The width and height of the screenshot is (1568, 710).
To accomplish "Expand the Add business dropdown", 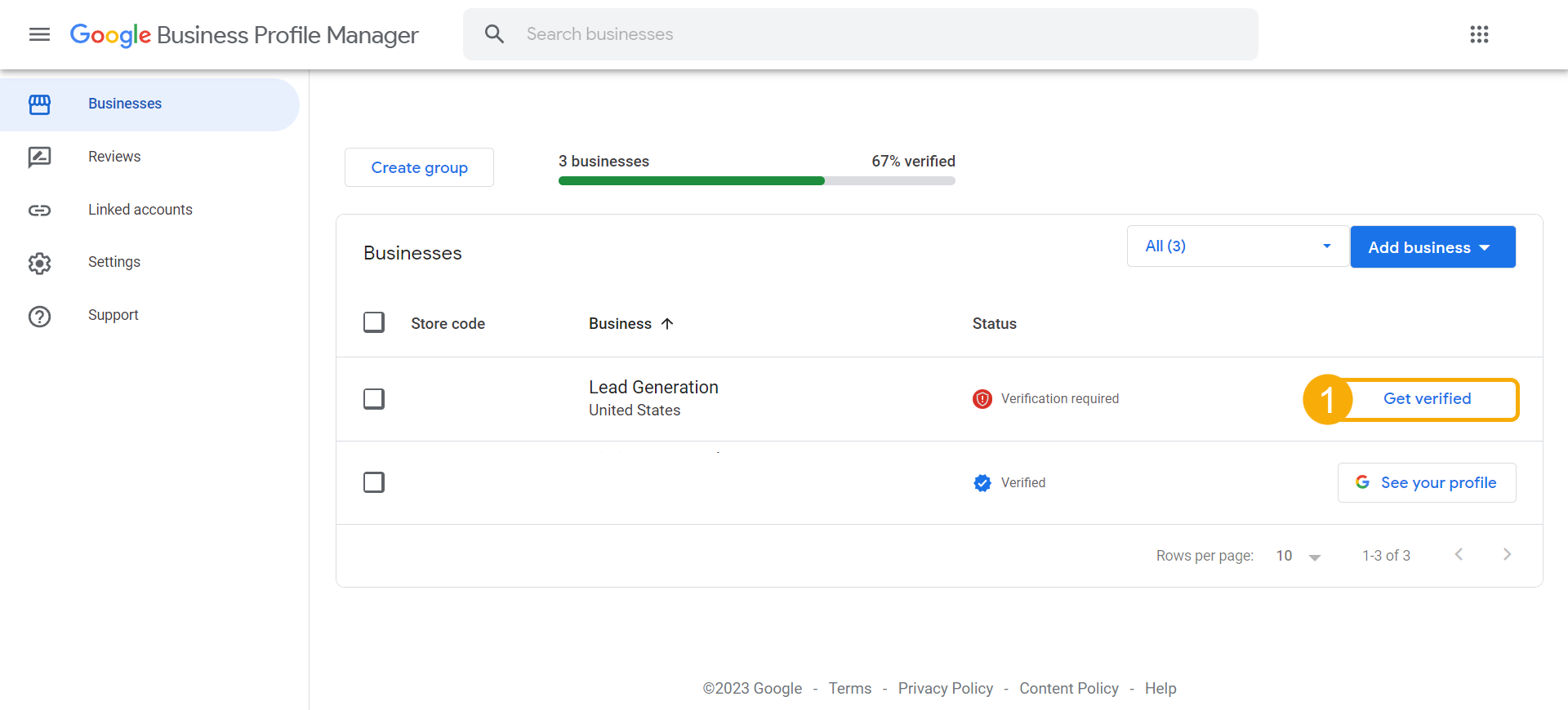I will pyautogui.click(x=1432, y=247).
